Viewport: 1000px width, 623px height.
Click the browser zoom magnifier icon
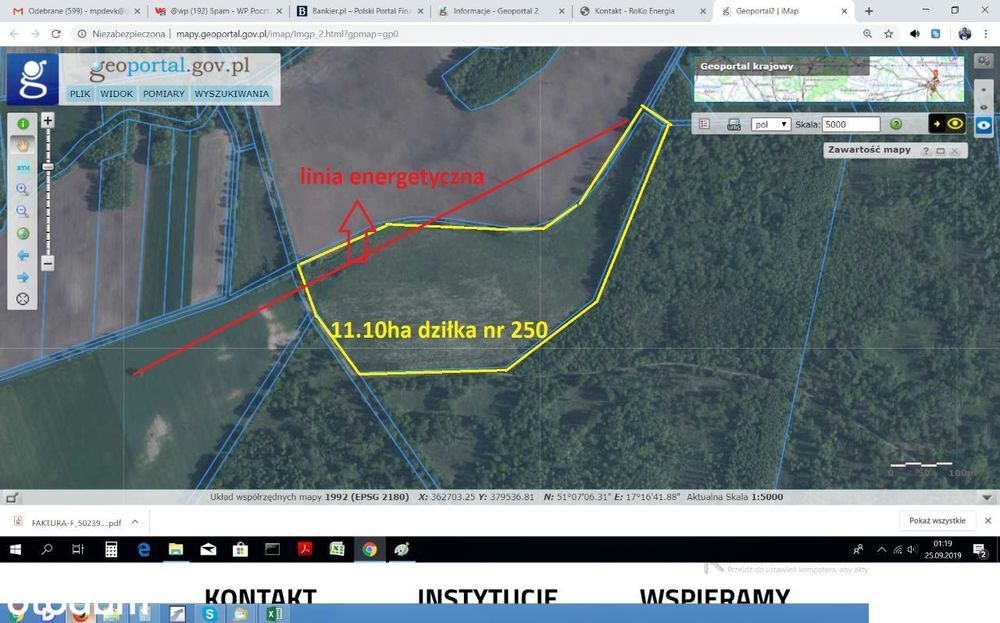(867, 34)
